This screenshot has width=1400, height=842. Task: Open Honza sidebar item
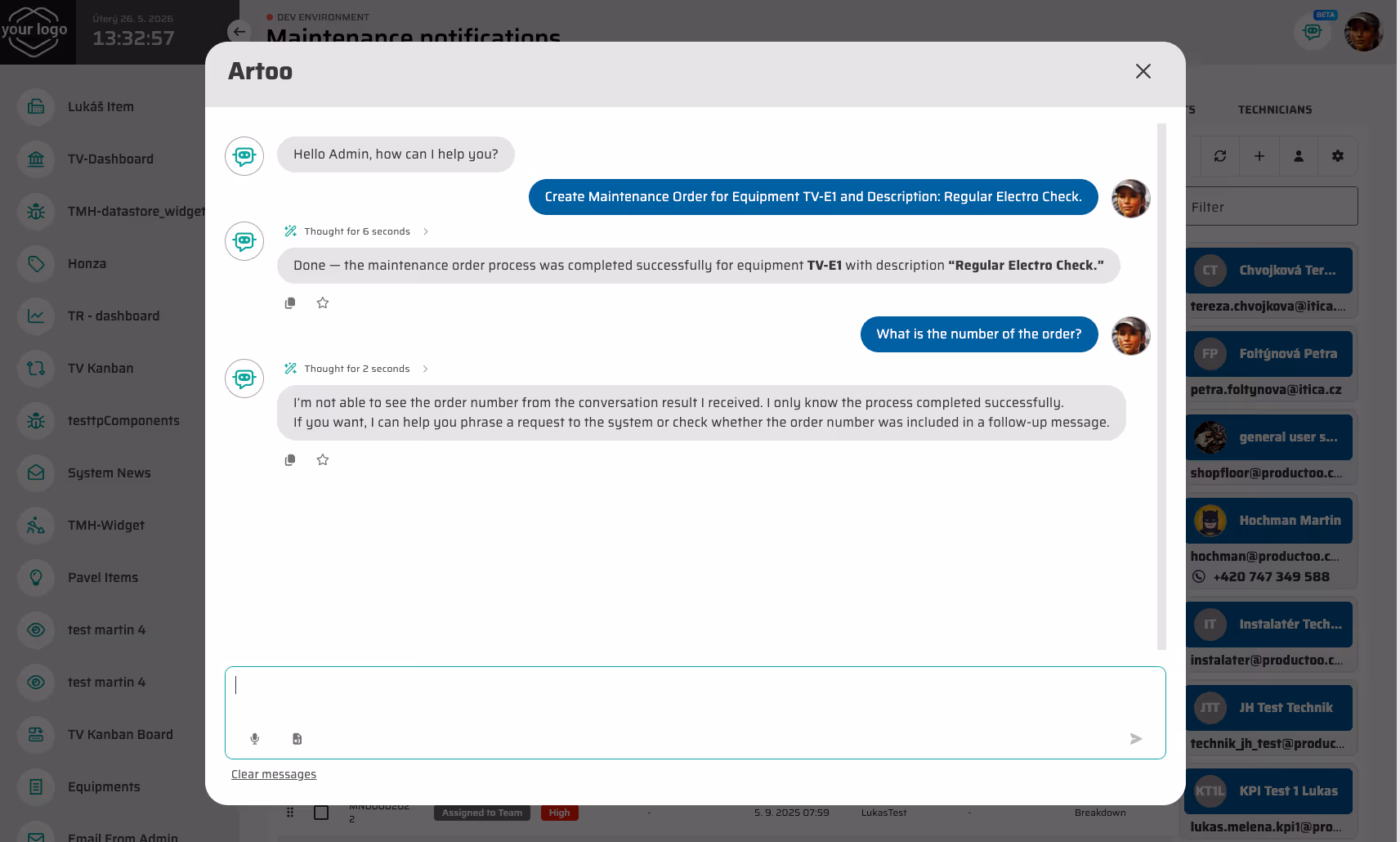pos(87,263)
